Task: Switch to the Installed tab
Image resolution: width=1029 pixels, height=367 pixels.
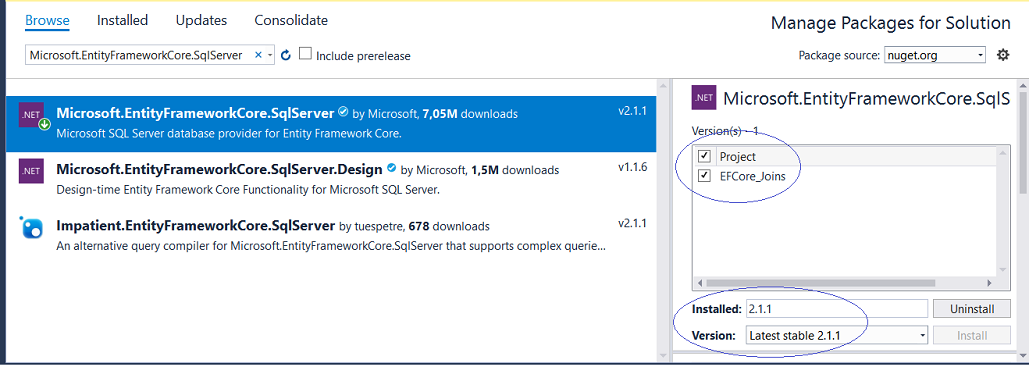Action: 123,20
